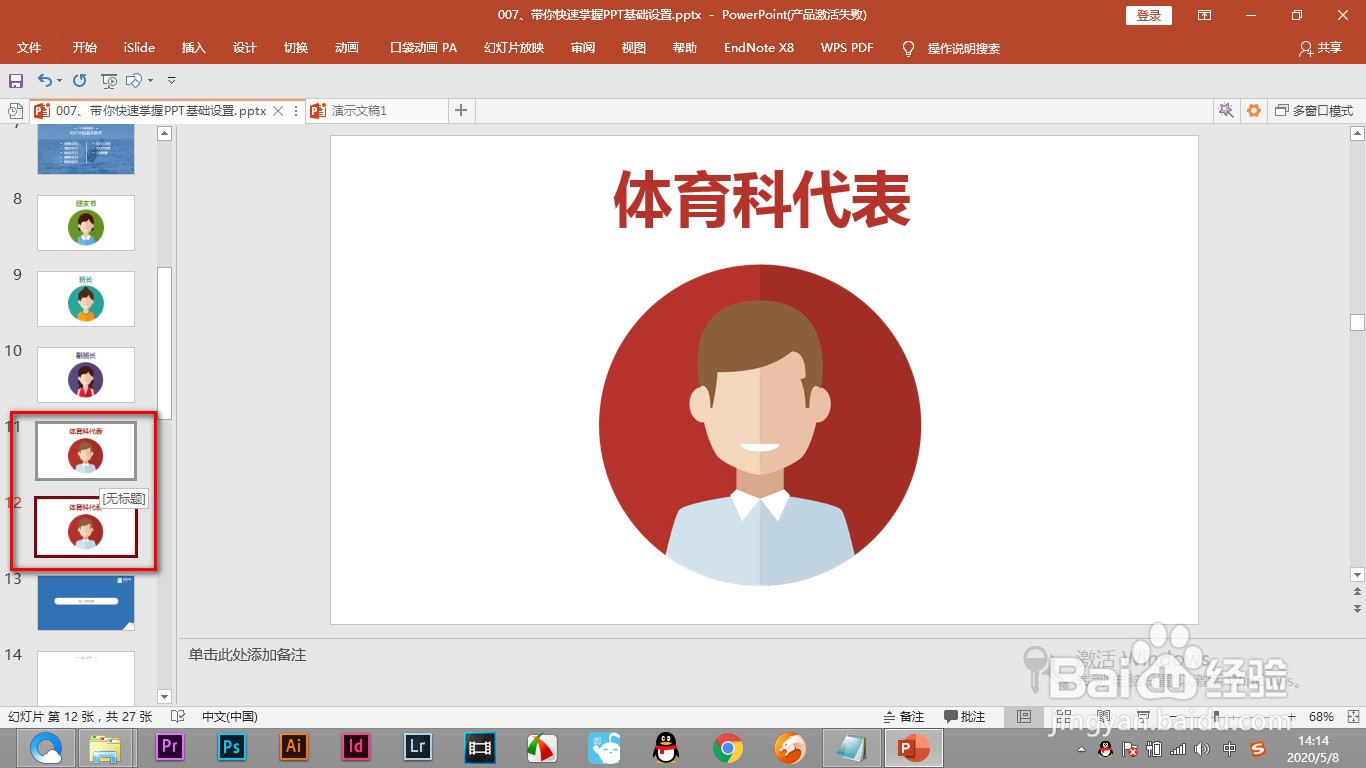The width and height of the screenshot is (1366, 768).
Task: Click the 共享 share button
Action: tap(1320, 48)
